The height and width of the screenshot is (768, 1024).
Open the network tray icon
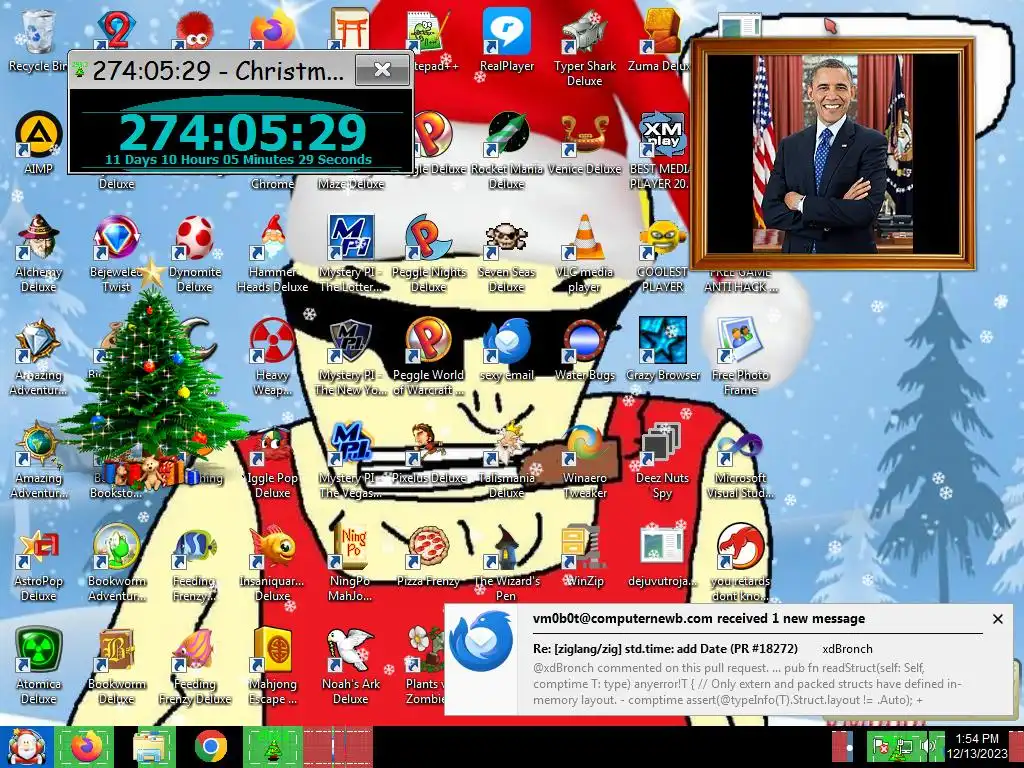[904, 745]
